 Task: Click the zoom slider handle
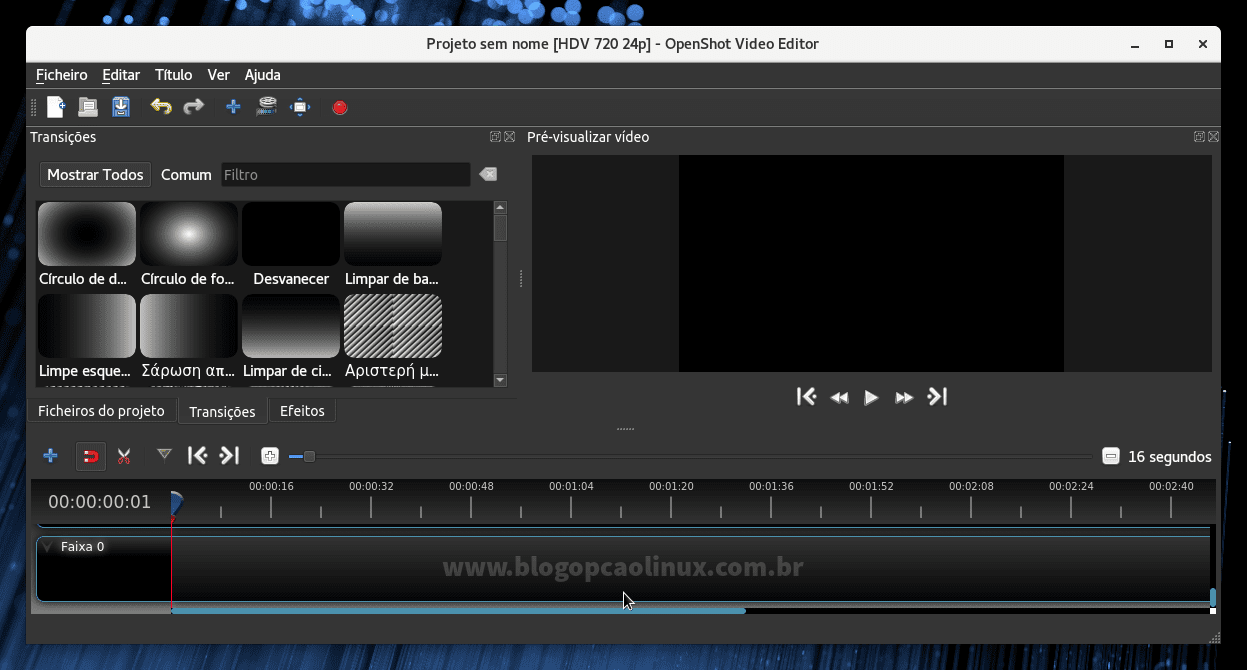tap(309, 456)
